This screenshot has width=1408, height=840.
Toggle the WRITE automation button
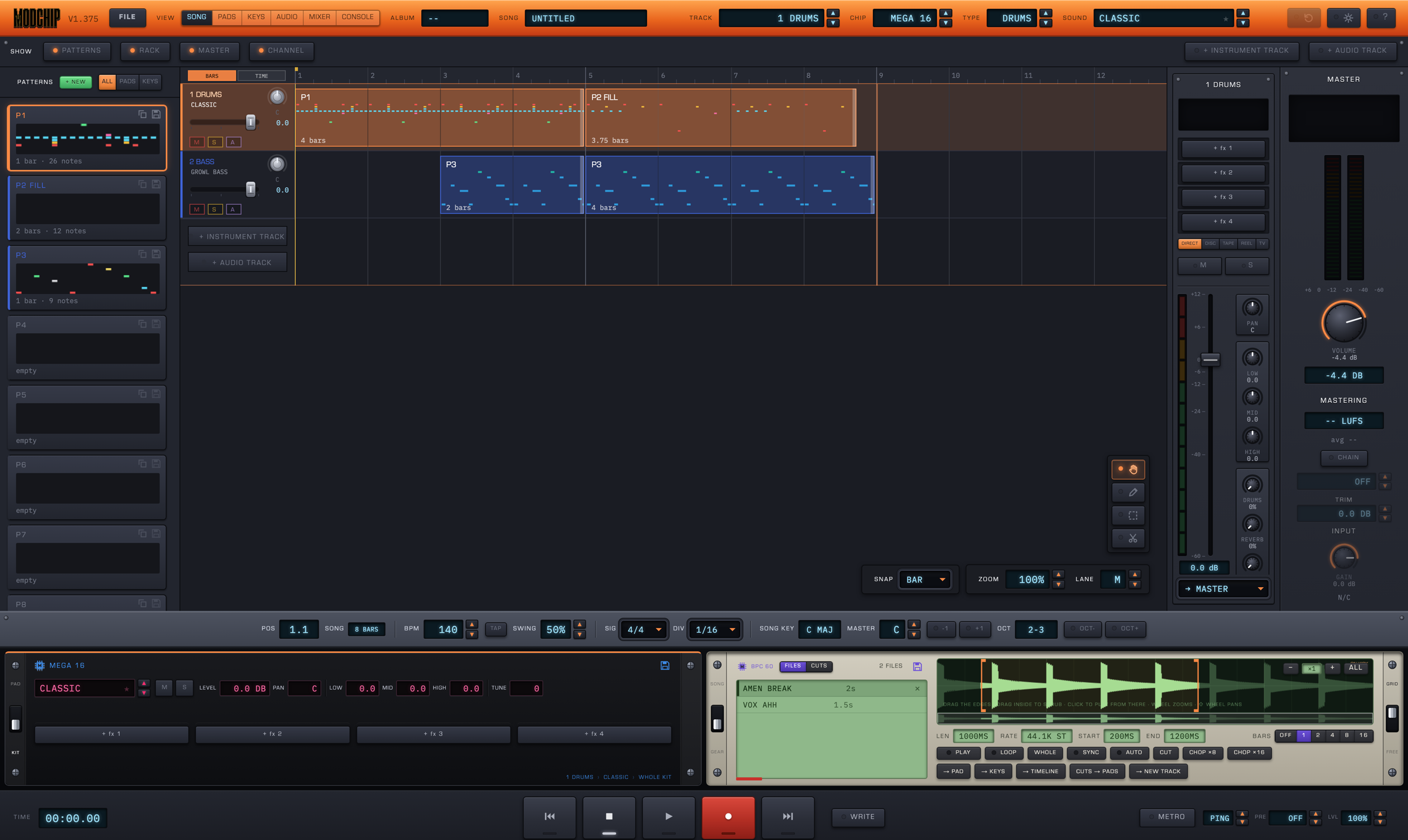[x=858, y=817]
